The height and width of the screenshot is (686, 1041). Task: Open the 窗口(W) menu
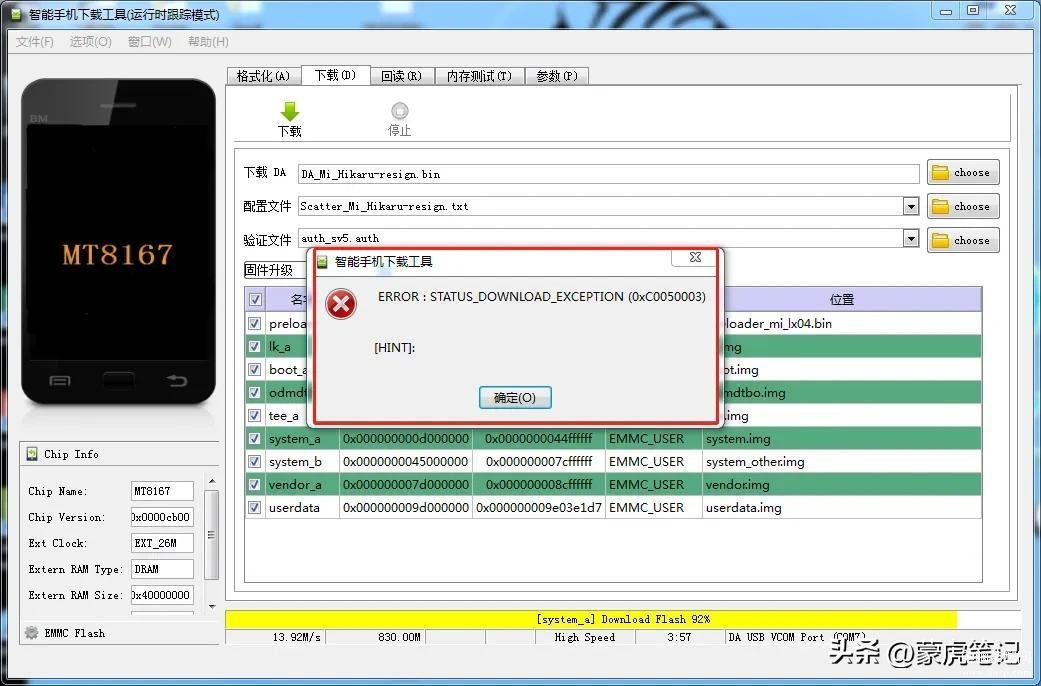coord(149,42)
